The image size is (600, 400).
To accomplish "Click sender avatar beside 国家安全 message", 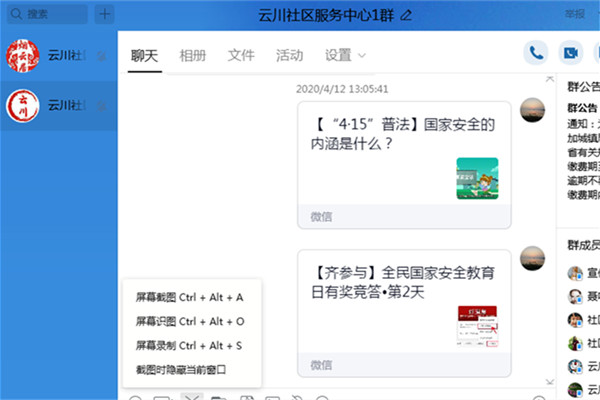I will [x=532, y=113].
